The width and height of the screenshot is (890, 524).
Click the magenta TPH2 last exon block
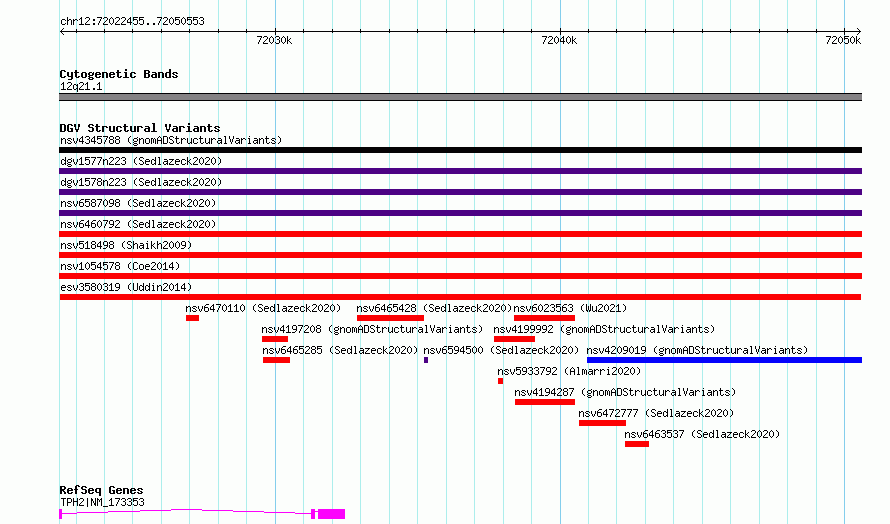click(331, 514)
